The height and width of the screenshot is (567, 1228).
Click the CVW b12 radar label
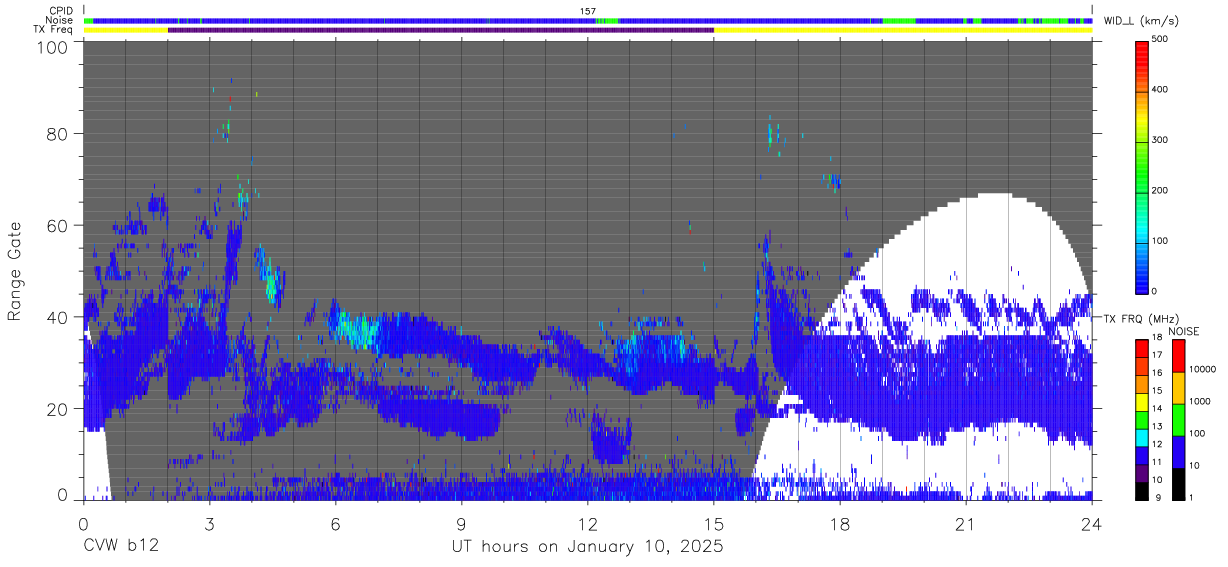120,547
